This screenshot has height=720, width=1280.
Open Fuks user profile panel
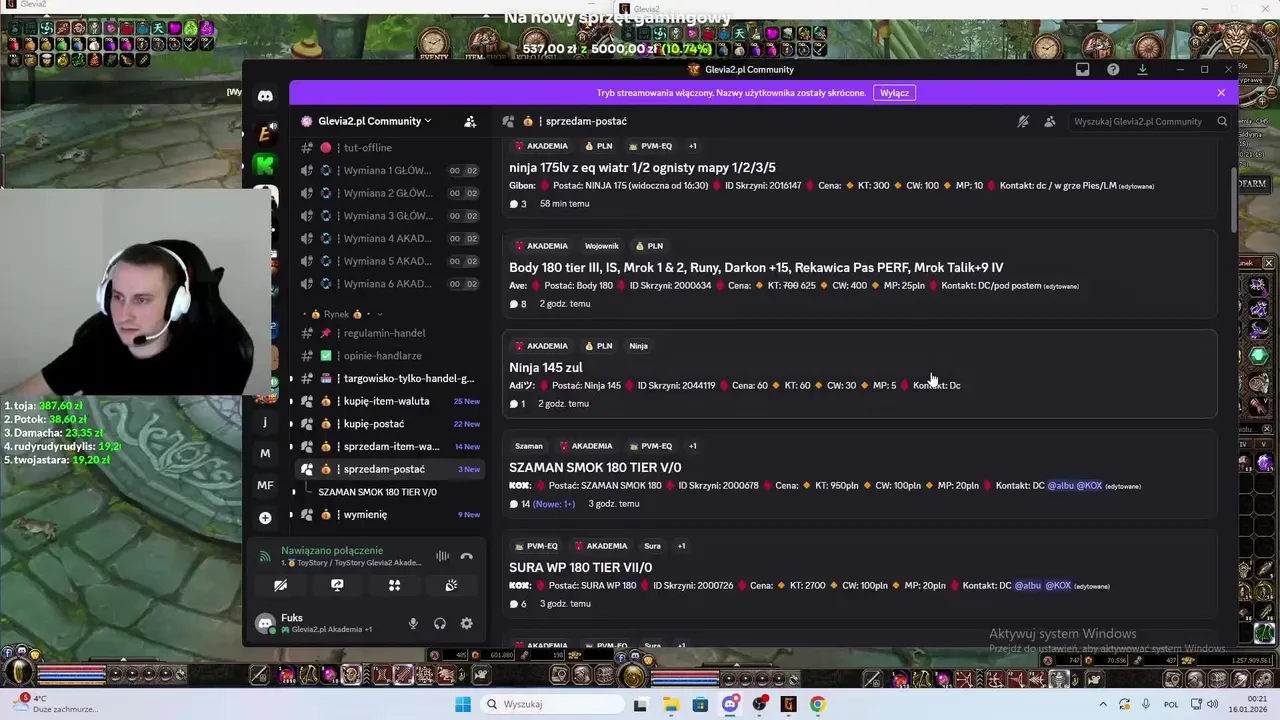325,623
